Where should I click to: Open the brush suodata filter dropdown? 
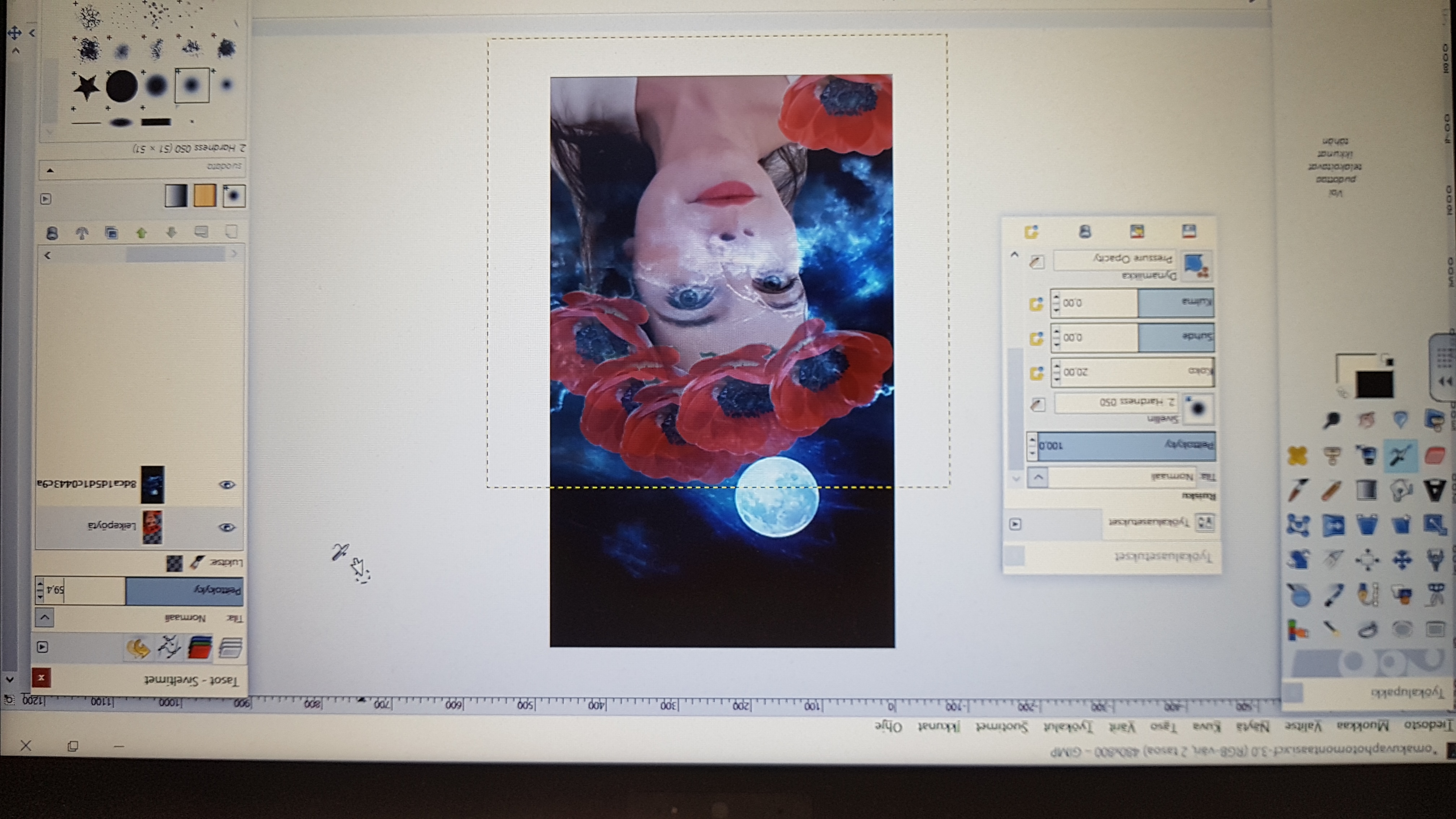(141, 168)
